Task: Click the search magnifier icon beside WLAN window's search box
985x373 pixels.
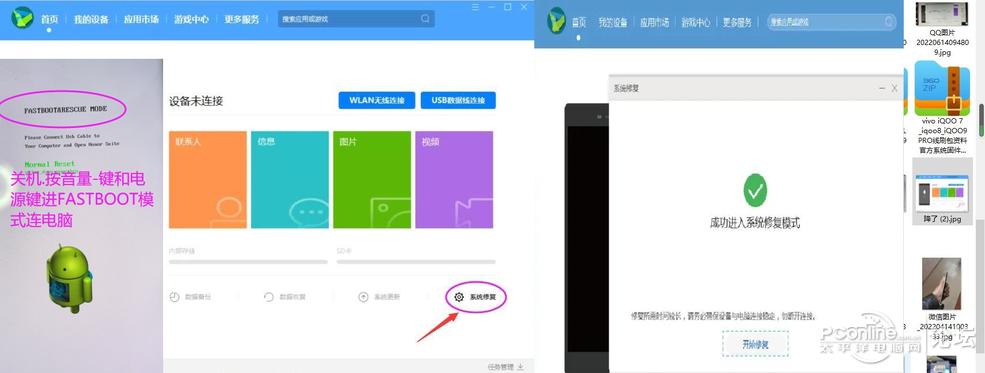Action: pos(425,19)
